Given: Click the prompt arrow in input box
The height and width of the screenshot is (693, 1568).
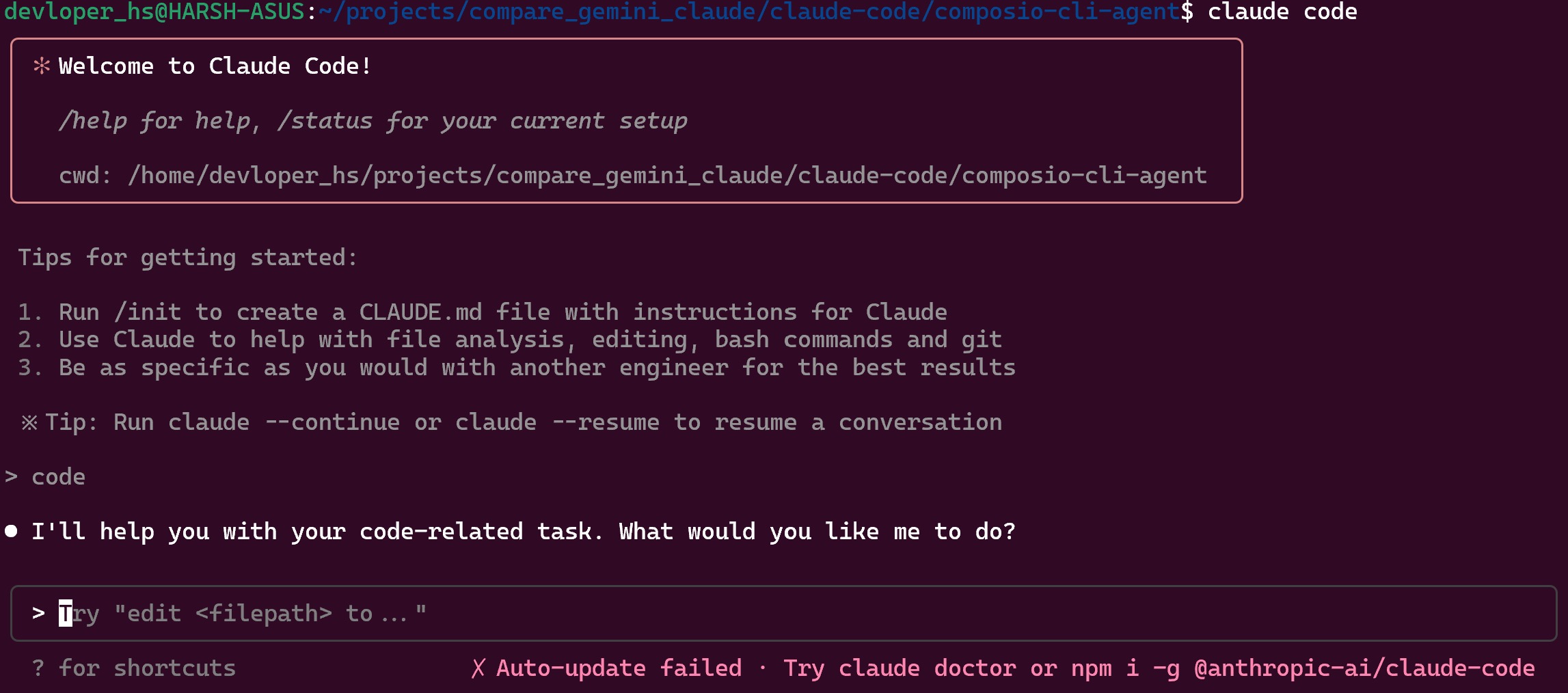Looking at the screenshot, I should (x=38, y=613).
